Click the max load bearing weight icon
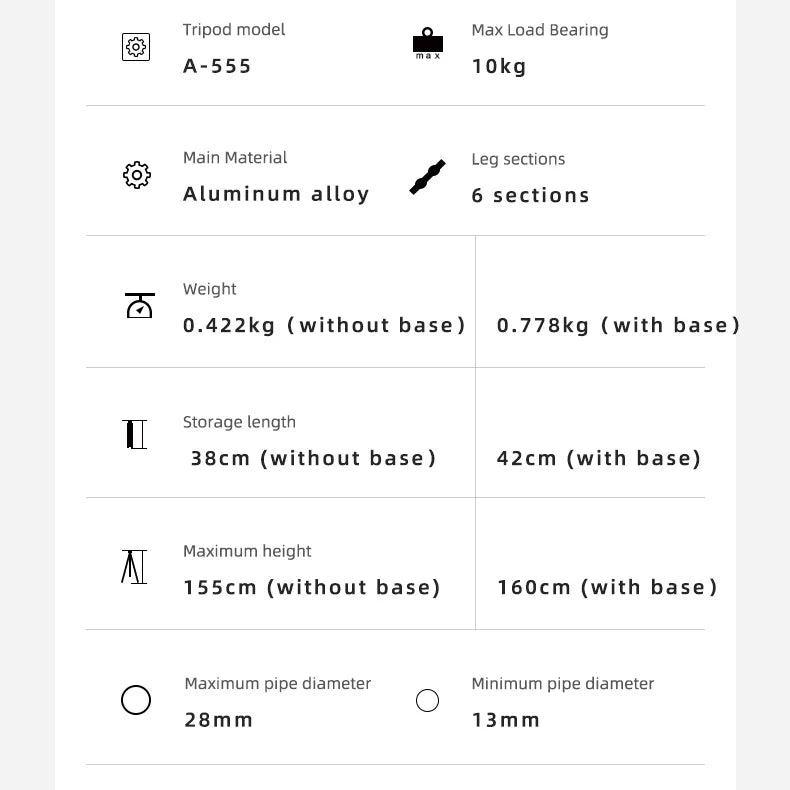790x790 pixels. (x=427, y=43)
